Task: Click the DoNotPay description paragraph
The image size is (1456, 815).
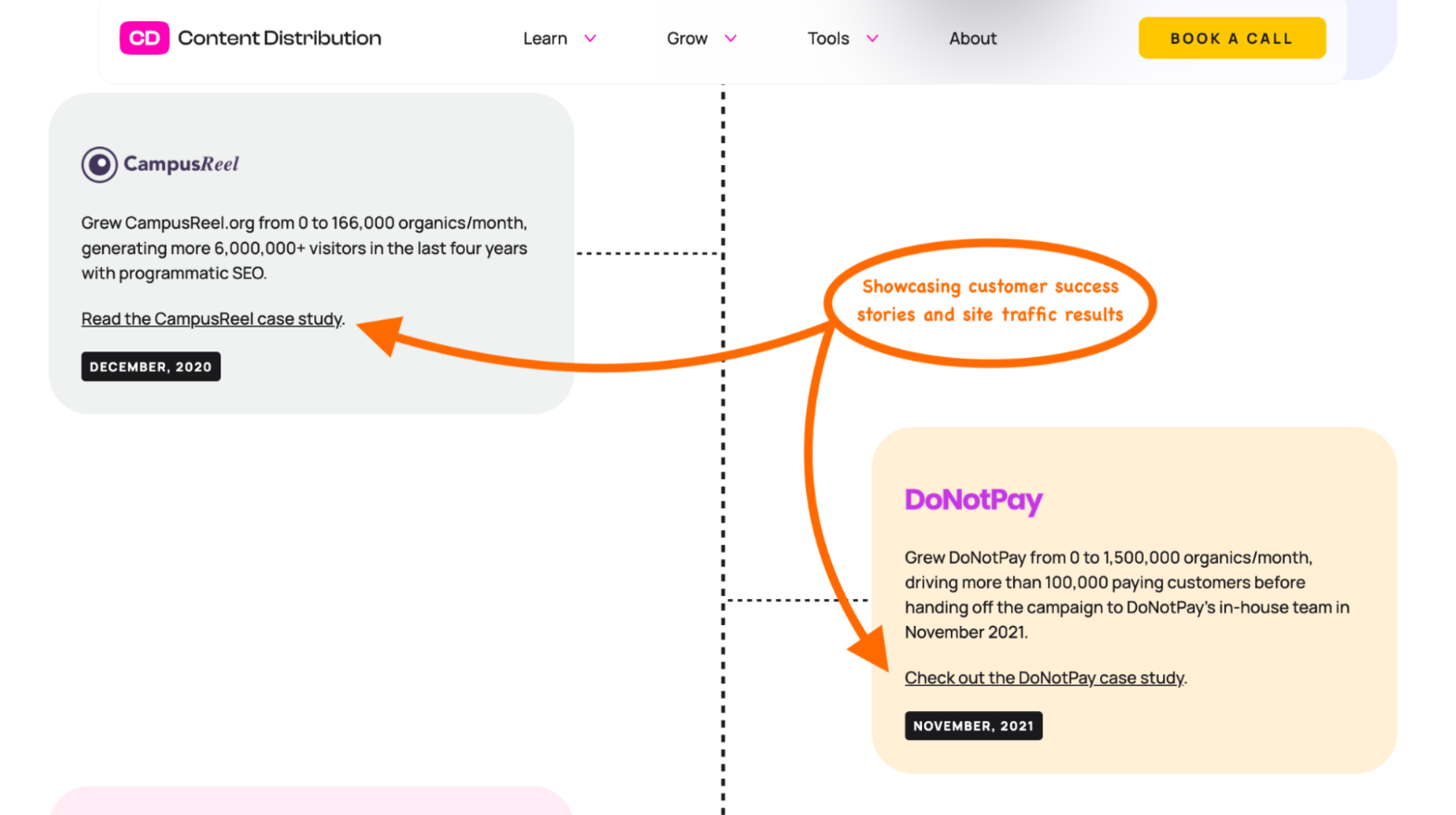Action: coord(1127,594)
